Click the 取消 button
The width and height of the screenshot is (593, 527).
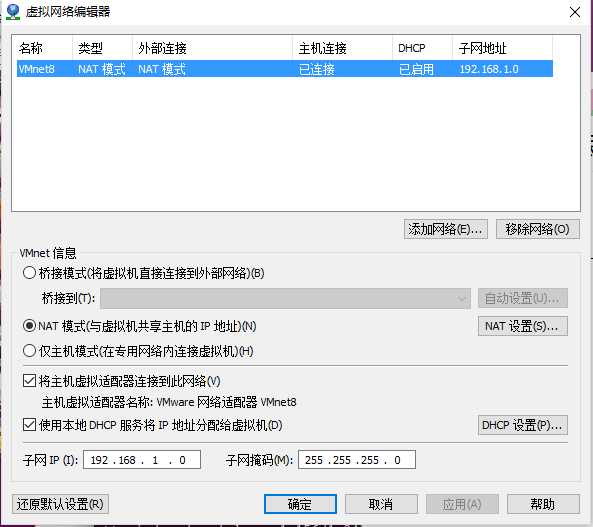pos(381,504)
